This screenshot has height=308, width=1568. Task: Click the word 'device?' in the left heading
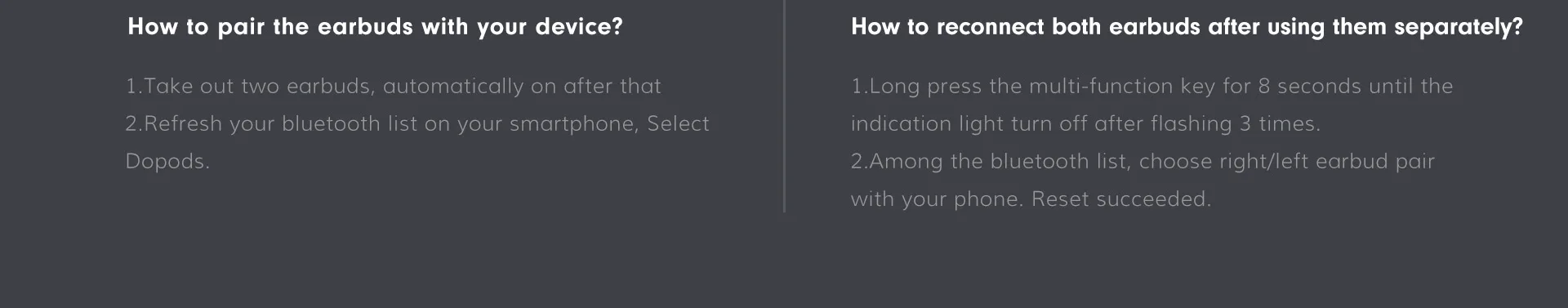(579, 27)
